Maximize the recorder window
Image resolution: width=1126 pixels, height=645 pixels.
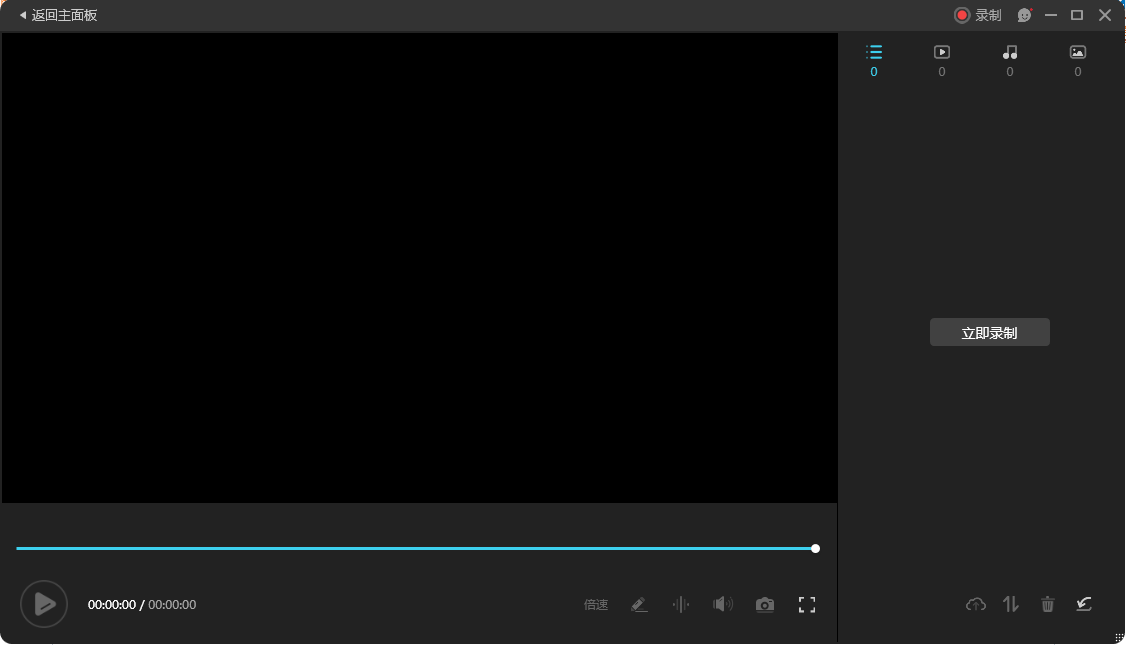pos(1076,15)
